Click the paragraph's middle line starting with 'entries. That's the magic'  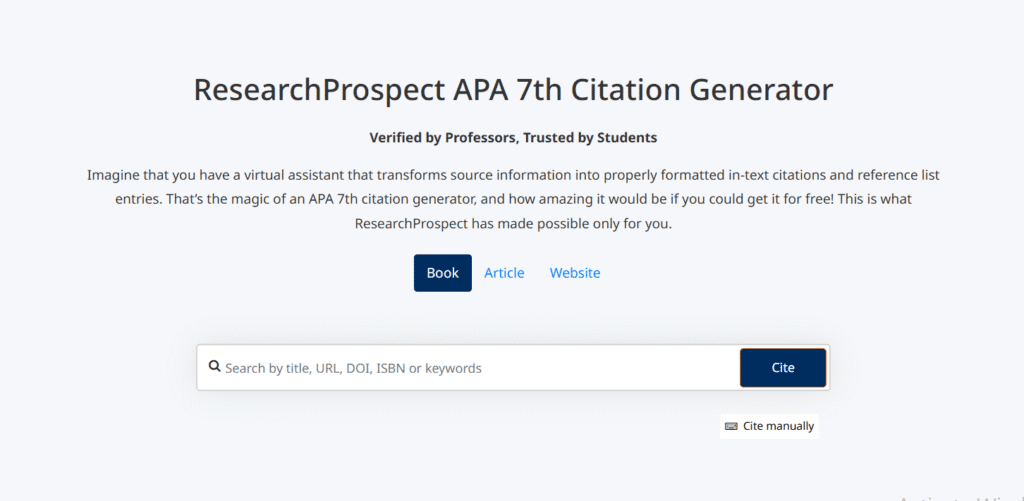pyautogui.click(x=512, y=199)
